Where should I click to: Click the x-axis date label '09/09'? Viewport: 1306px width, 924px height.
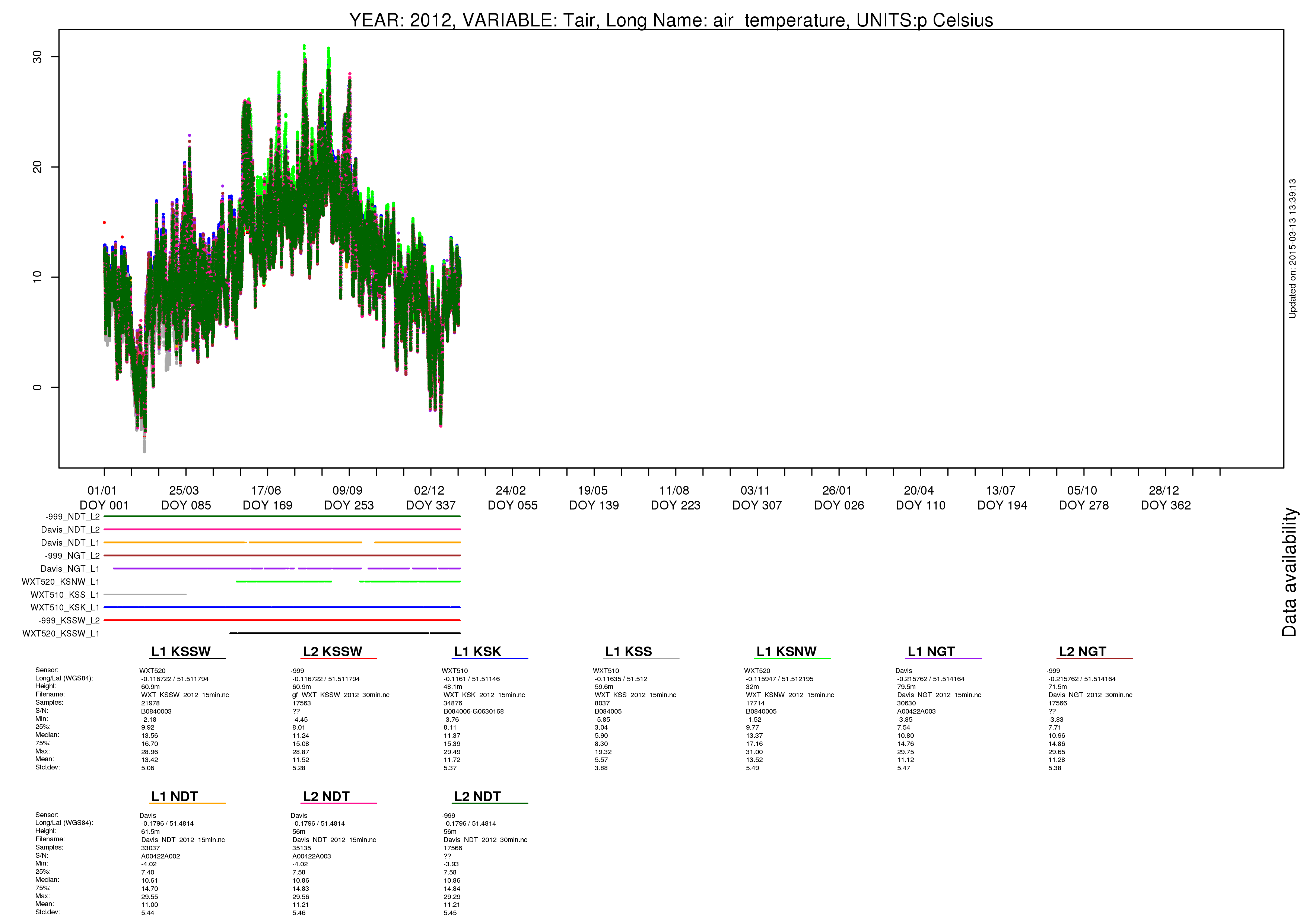[347, 490]
